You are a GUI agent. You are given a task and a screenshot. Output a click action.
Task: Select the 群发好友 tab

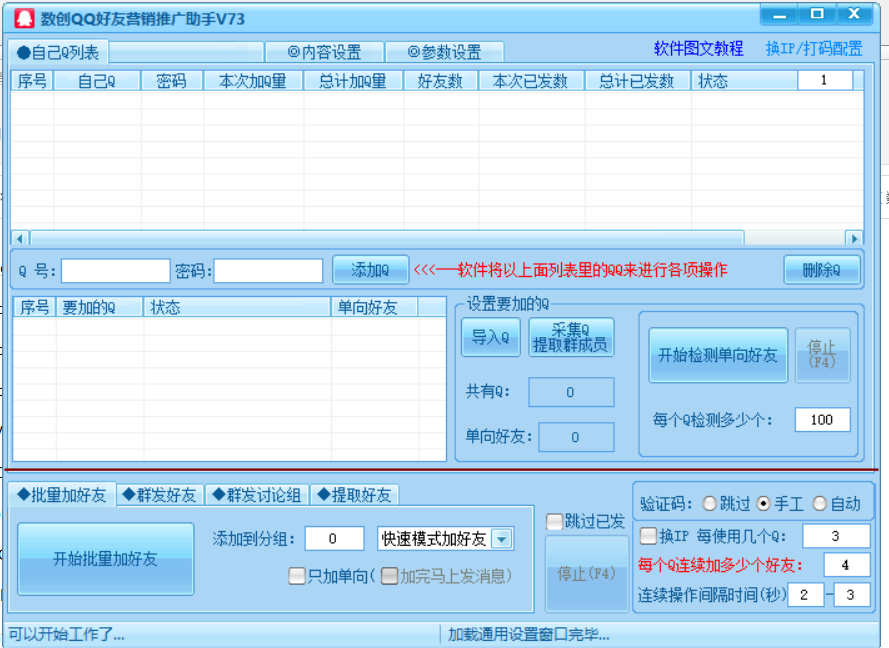coord(162,495)
